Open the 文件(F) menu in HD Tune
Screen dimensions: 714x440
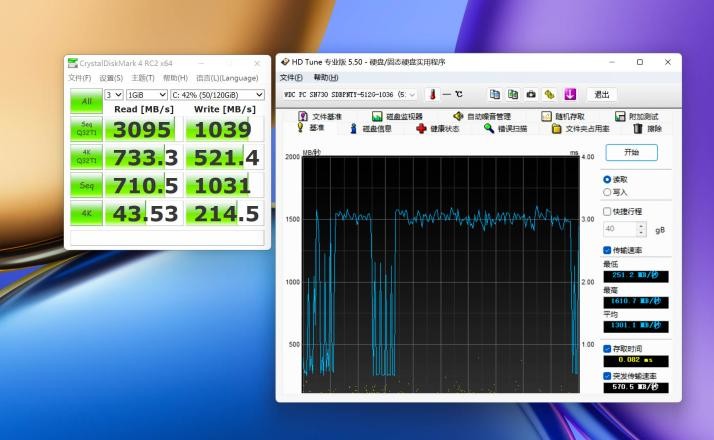(x=291, y=77)
